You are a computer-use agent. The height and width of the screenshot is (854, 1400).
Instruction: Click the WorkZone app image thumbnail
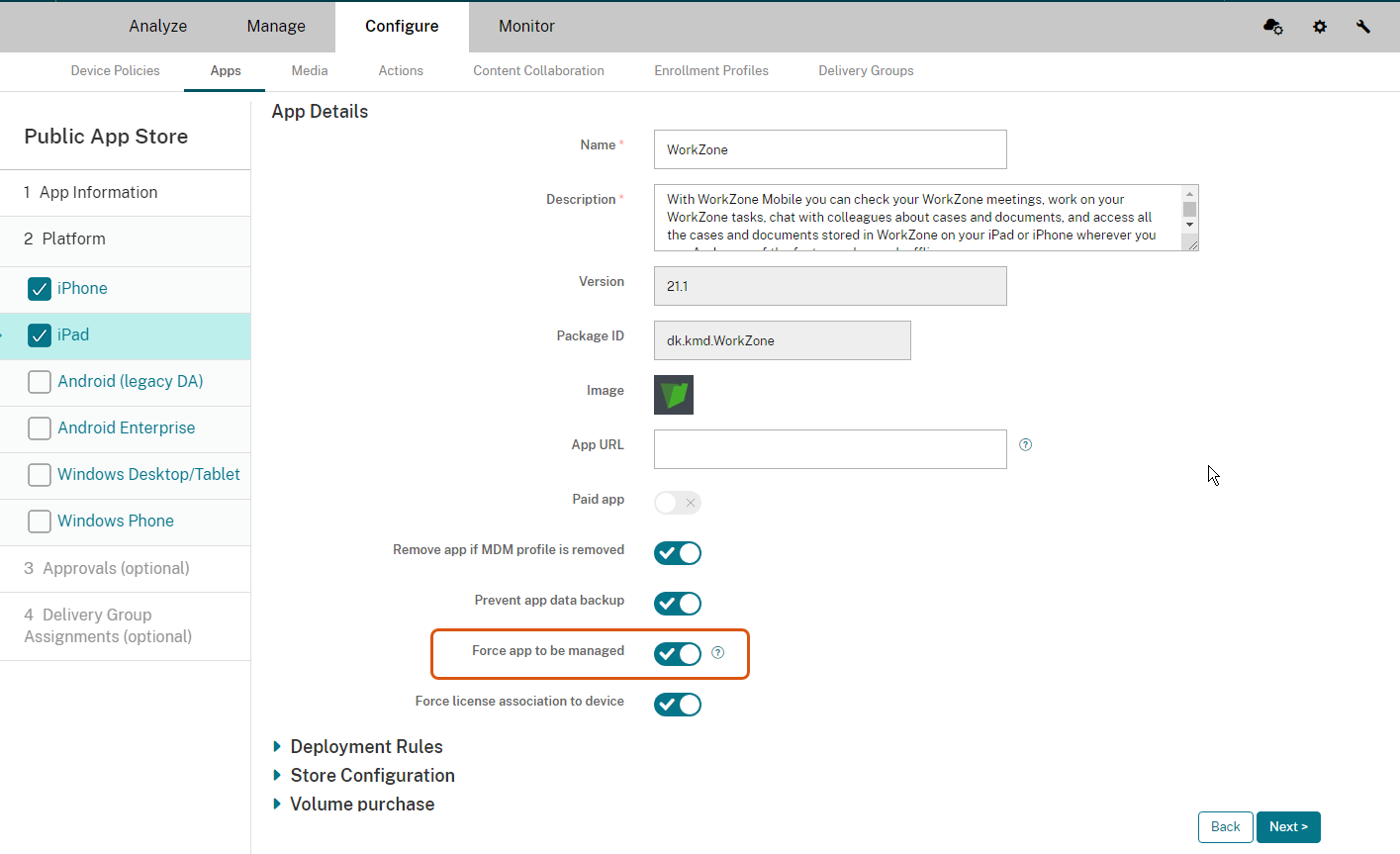coord(674,395)
